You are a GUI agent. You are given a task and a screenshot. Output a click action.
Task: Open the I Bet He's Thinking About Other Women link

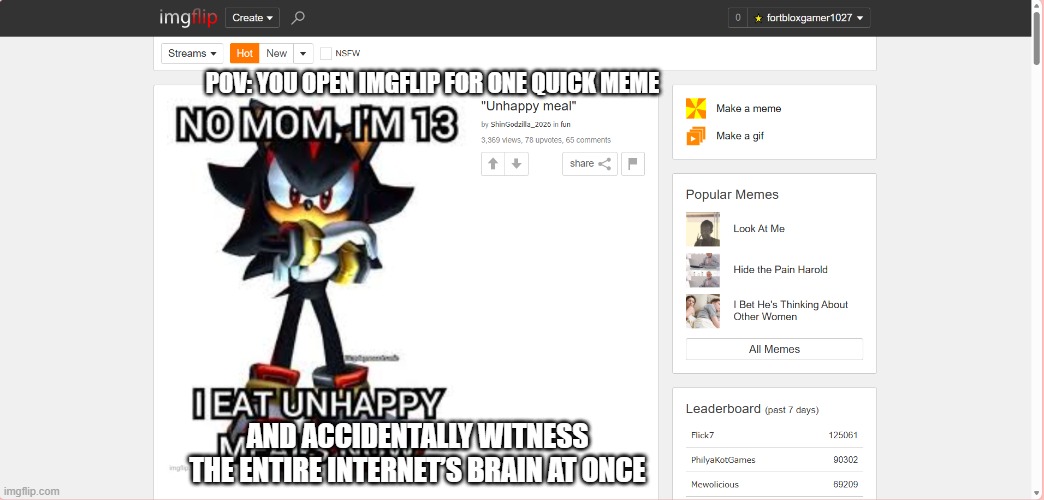(790, 310)
